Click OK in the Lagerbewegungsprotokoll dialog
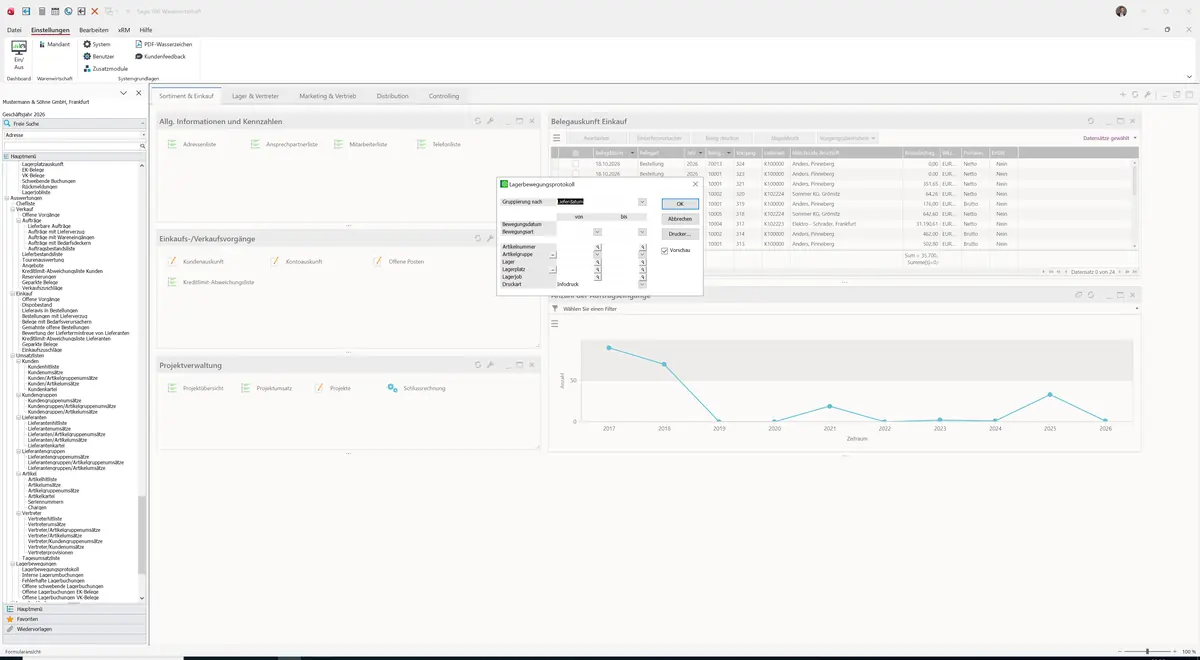Viewport: 1200px width, 660px height. point(680,204)
